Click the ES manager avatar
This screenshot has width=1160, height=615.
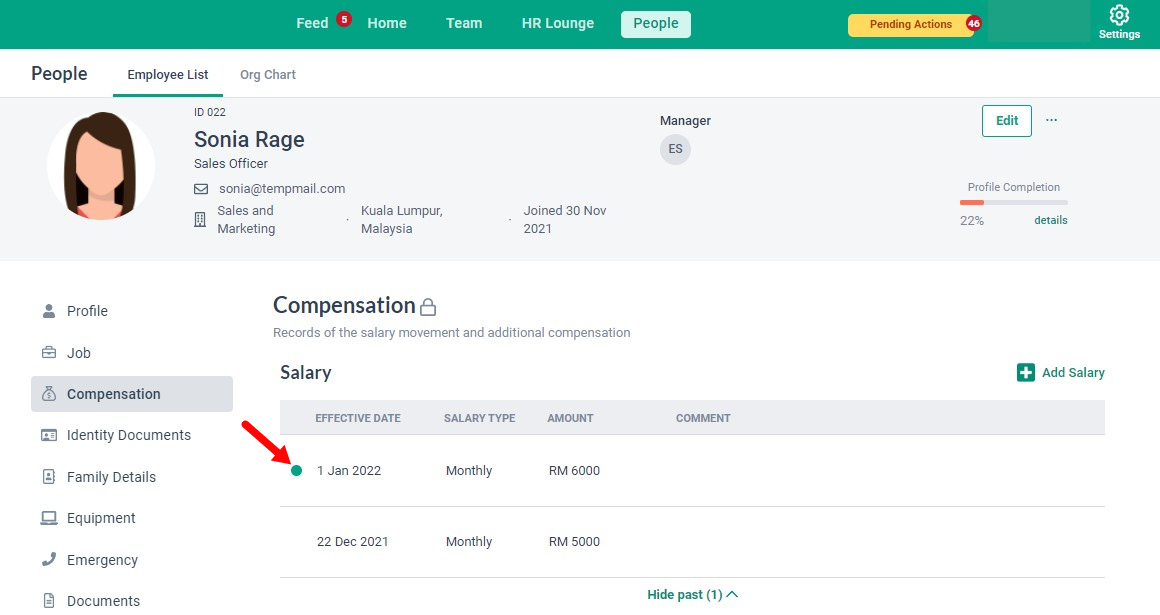[x=675, y=149]
